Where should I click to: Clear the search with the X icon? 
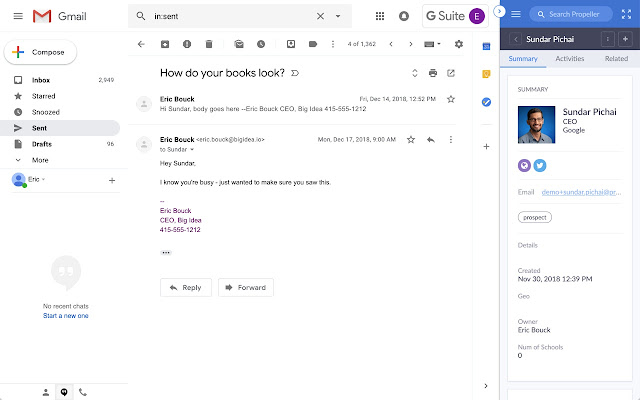(320, 16)
